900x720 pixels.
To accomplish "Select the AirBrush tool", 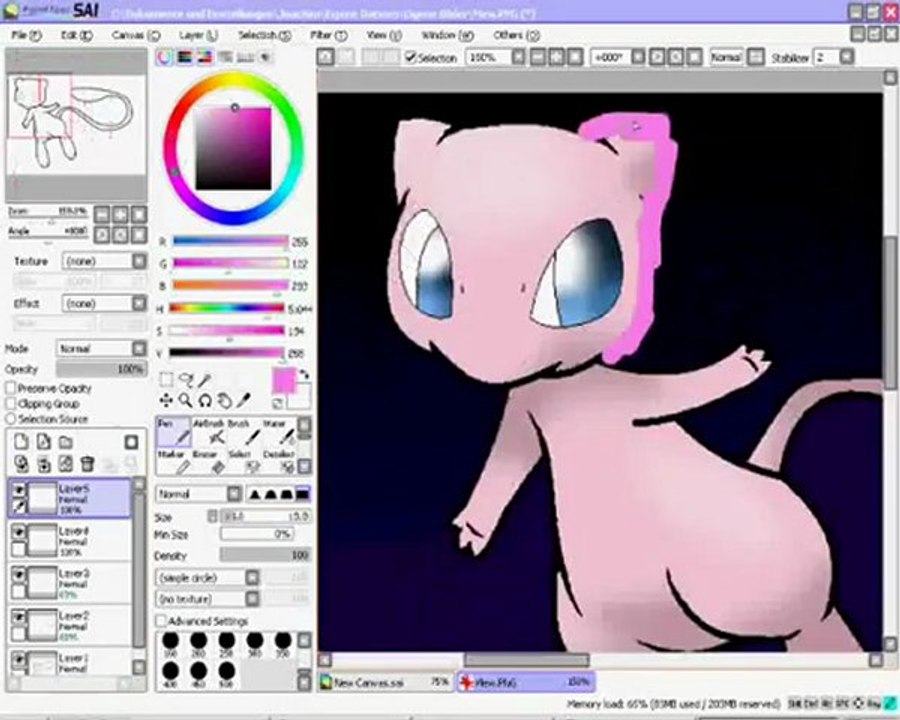I will point(209,432).
